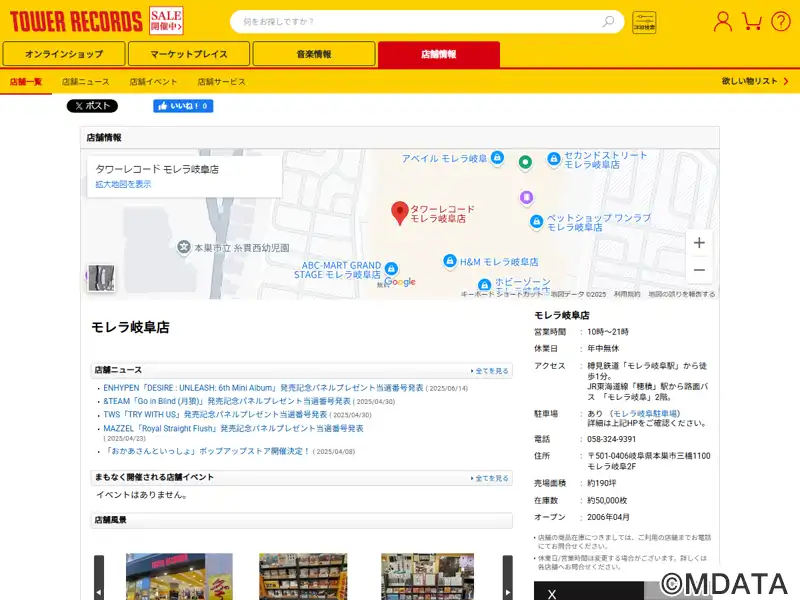Click the Tower Records logo
This screenshot has height=600, width=800.
click(76, 22)
